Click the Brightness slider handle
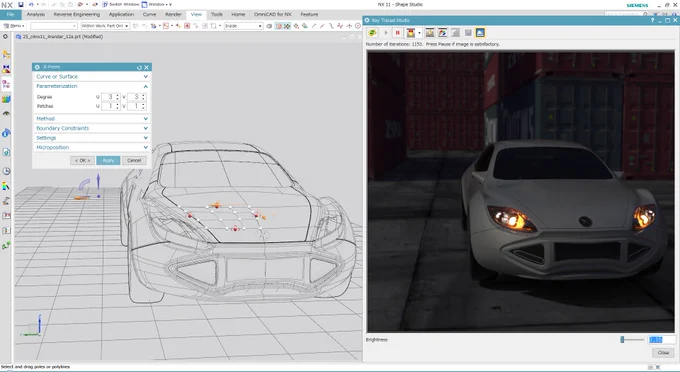The image size is (680, 372). [622, 340]
